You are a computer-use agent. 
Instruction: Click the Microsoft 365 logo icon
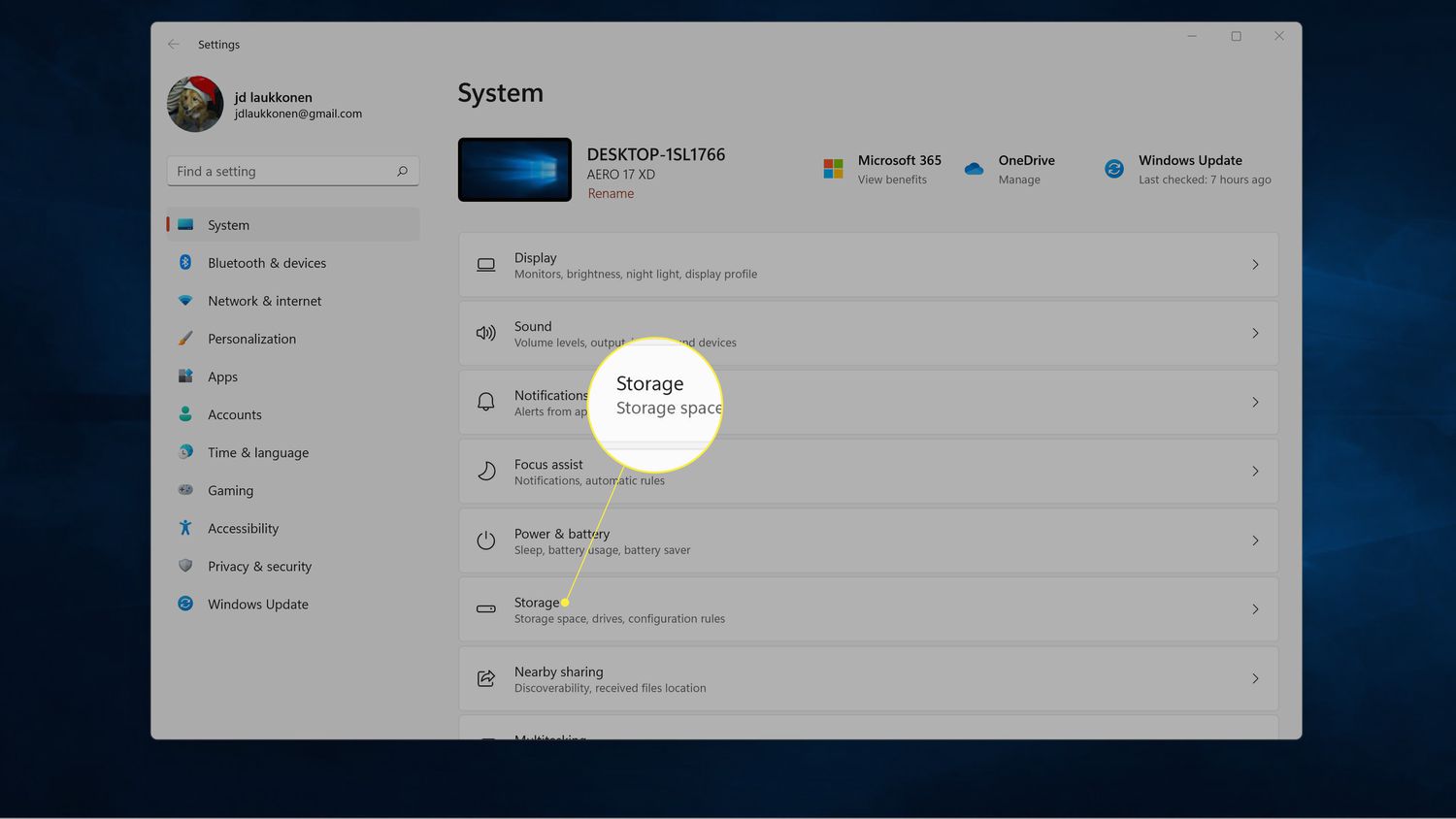[x=833, y=169]
